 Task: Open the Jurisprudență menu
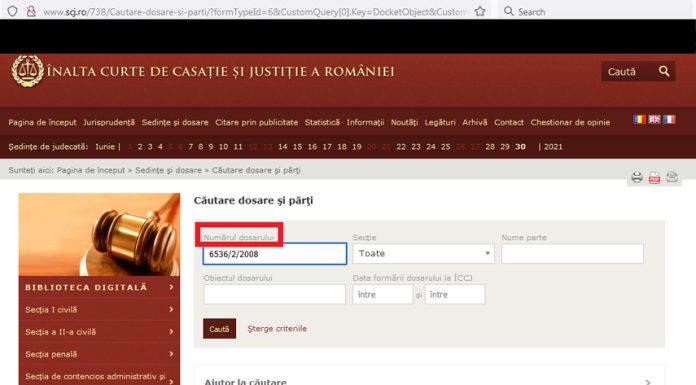(x=109, y=122)
